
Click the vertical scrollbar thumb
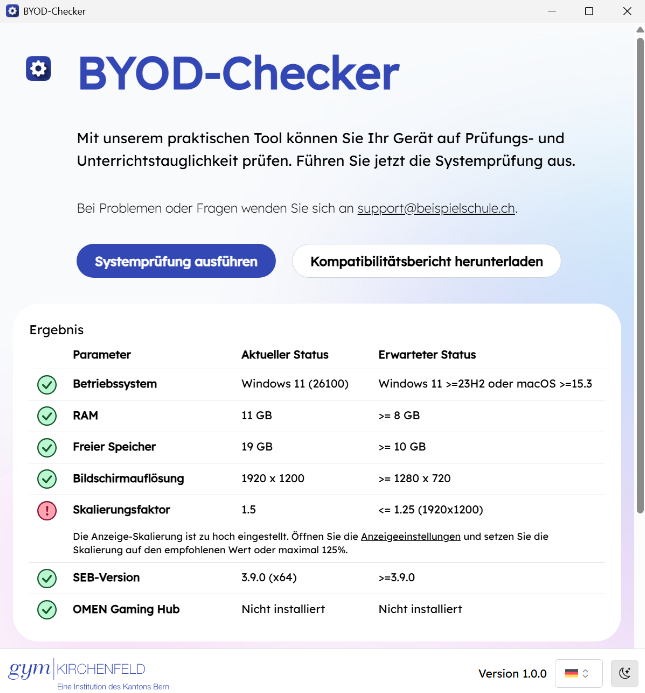[639, 300]
